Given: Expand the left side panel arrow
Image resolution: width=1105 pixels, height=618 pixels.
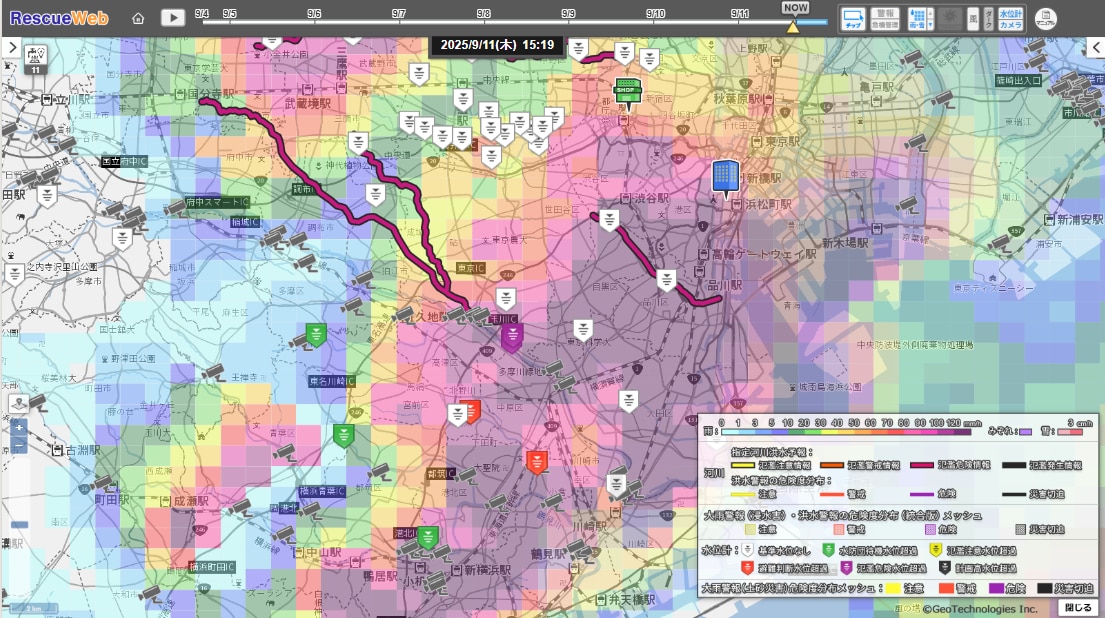Looking at the screenshot, I should 10,47.
